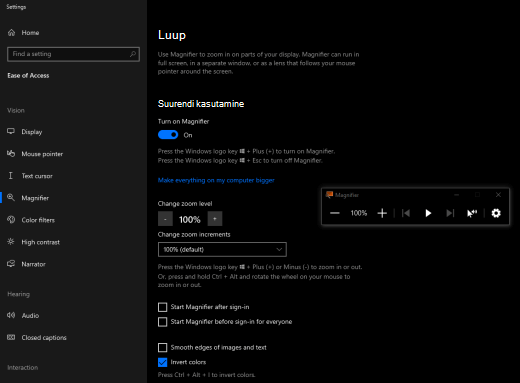Go to Display in the sidebar
520x383 pixels.
coord(32,132)
